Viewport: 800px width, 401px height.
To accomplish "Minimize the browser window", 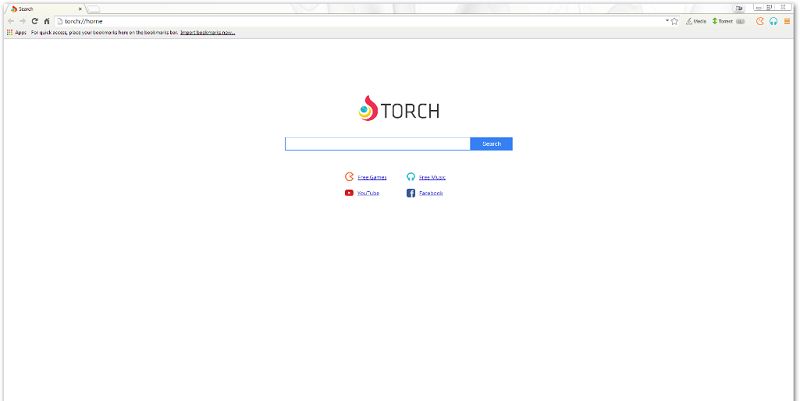I will [759, 7].
